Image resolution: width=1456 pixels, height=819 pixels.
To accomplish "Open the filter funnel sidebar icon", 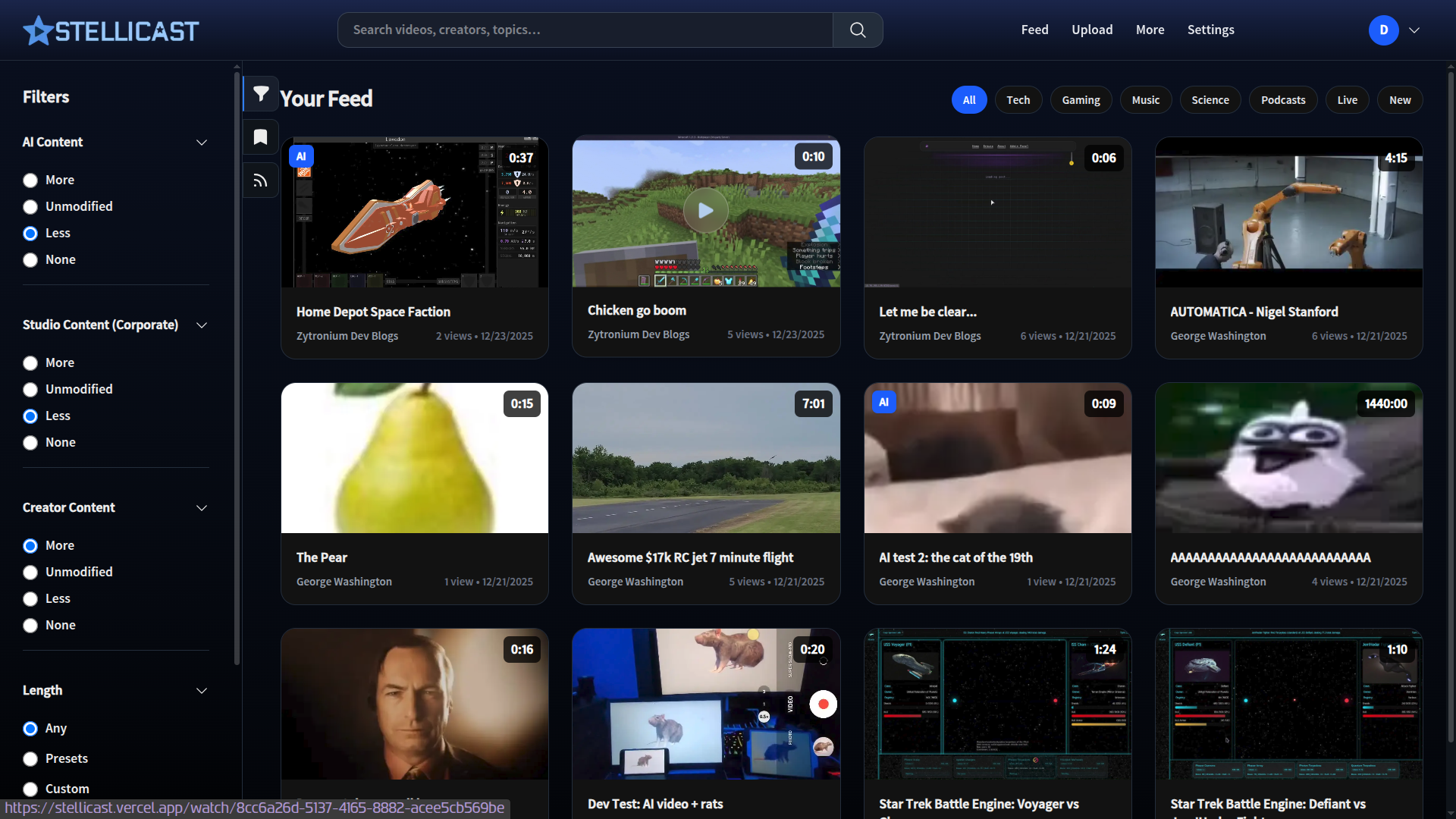I will pos(261,94).
